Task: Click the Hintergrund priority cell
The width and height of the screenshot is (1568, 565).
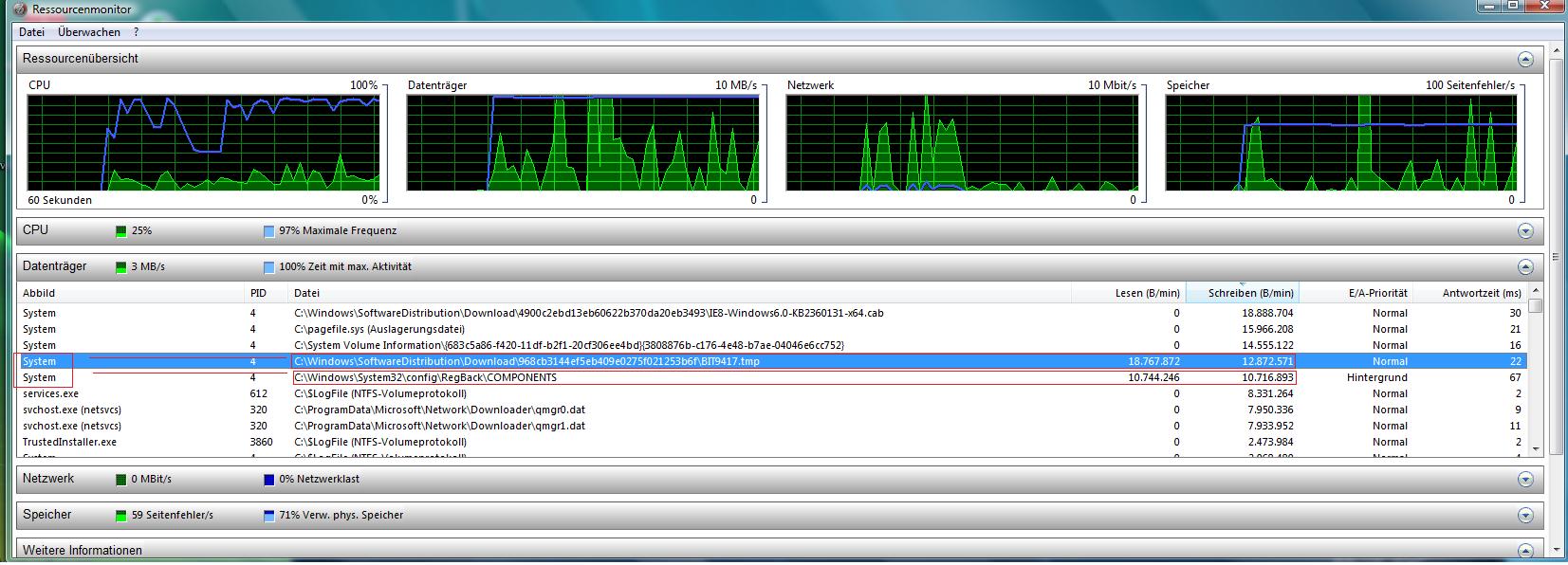Action: click(1377, 377)
